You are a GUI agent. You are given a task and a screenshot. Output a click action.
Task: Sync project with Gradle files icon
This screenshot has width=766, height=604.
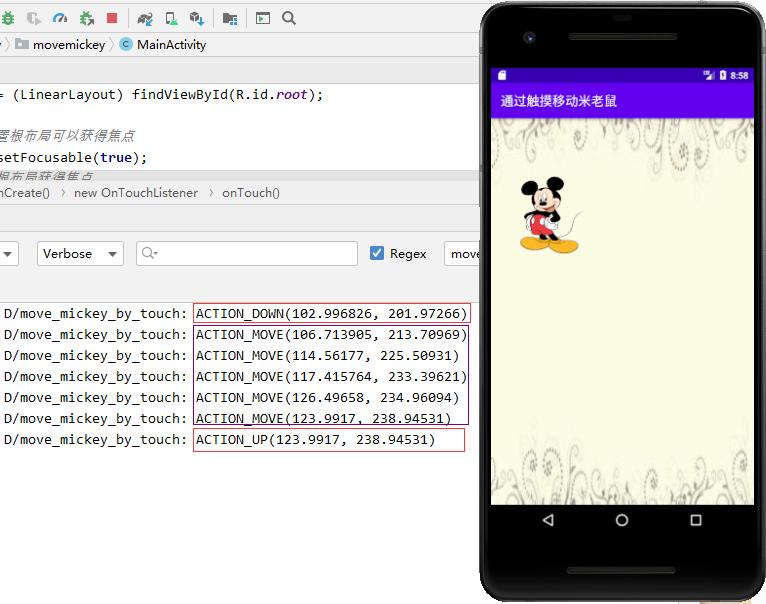coord(145,19)
